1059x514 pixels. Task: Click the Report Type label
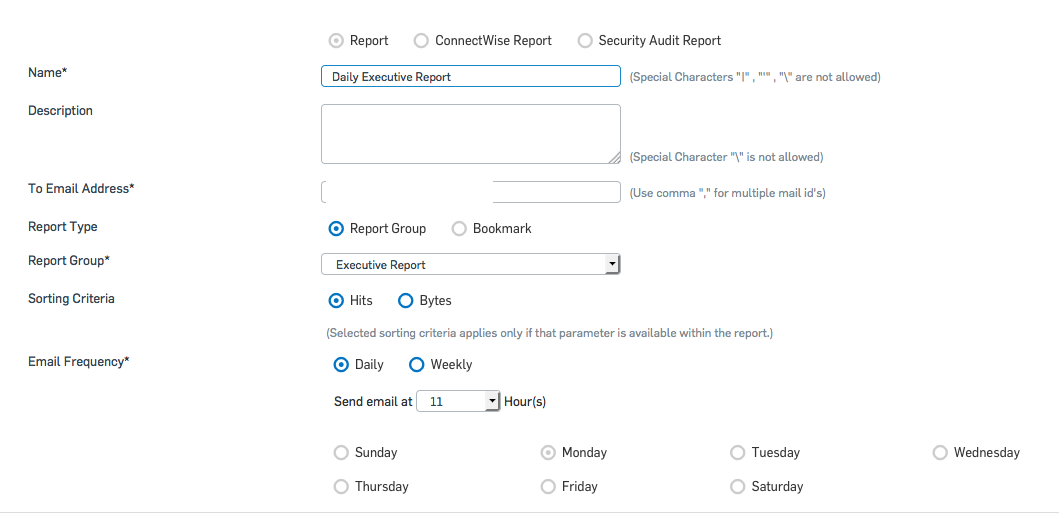pyautogui.click(x=62, y=226)
